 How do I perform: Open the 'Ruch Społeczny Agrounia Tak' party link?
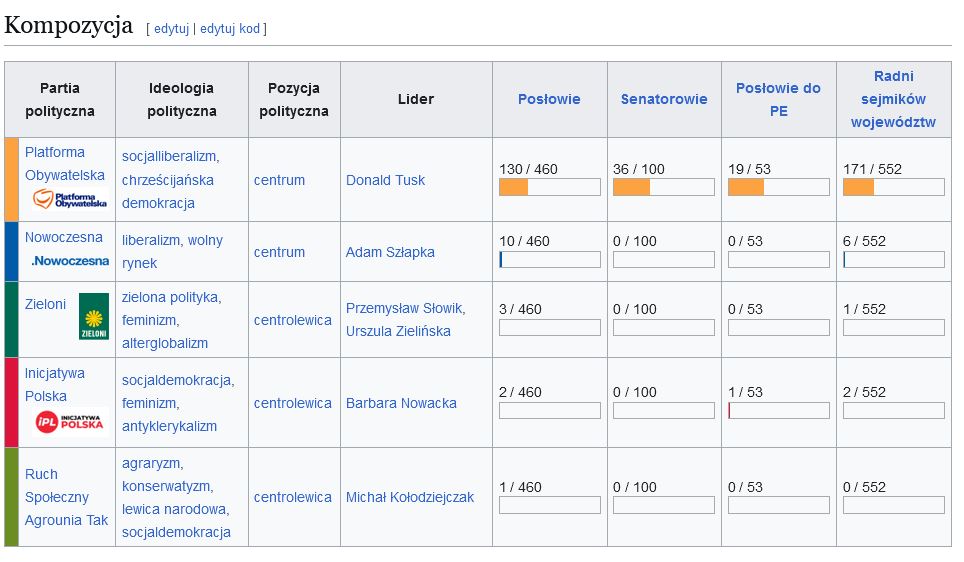66,497
